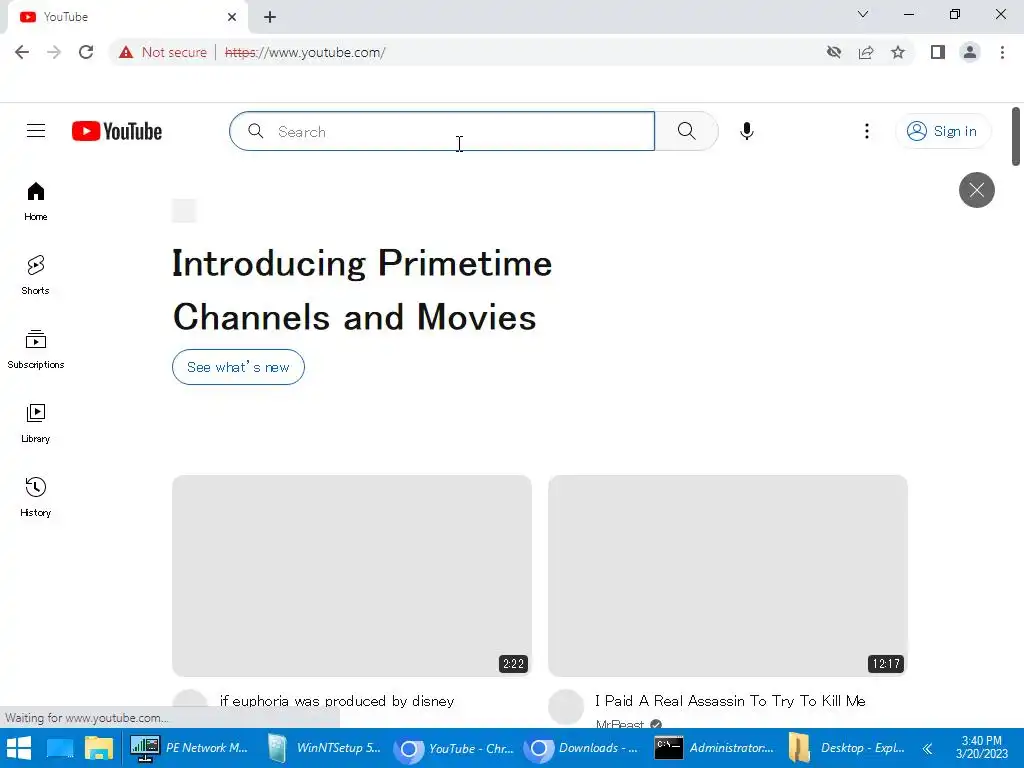The image size is (1024, 768).
Task: Click the crossed-eye icon in address bar
Action: point(834,52)
